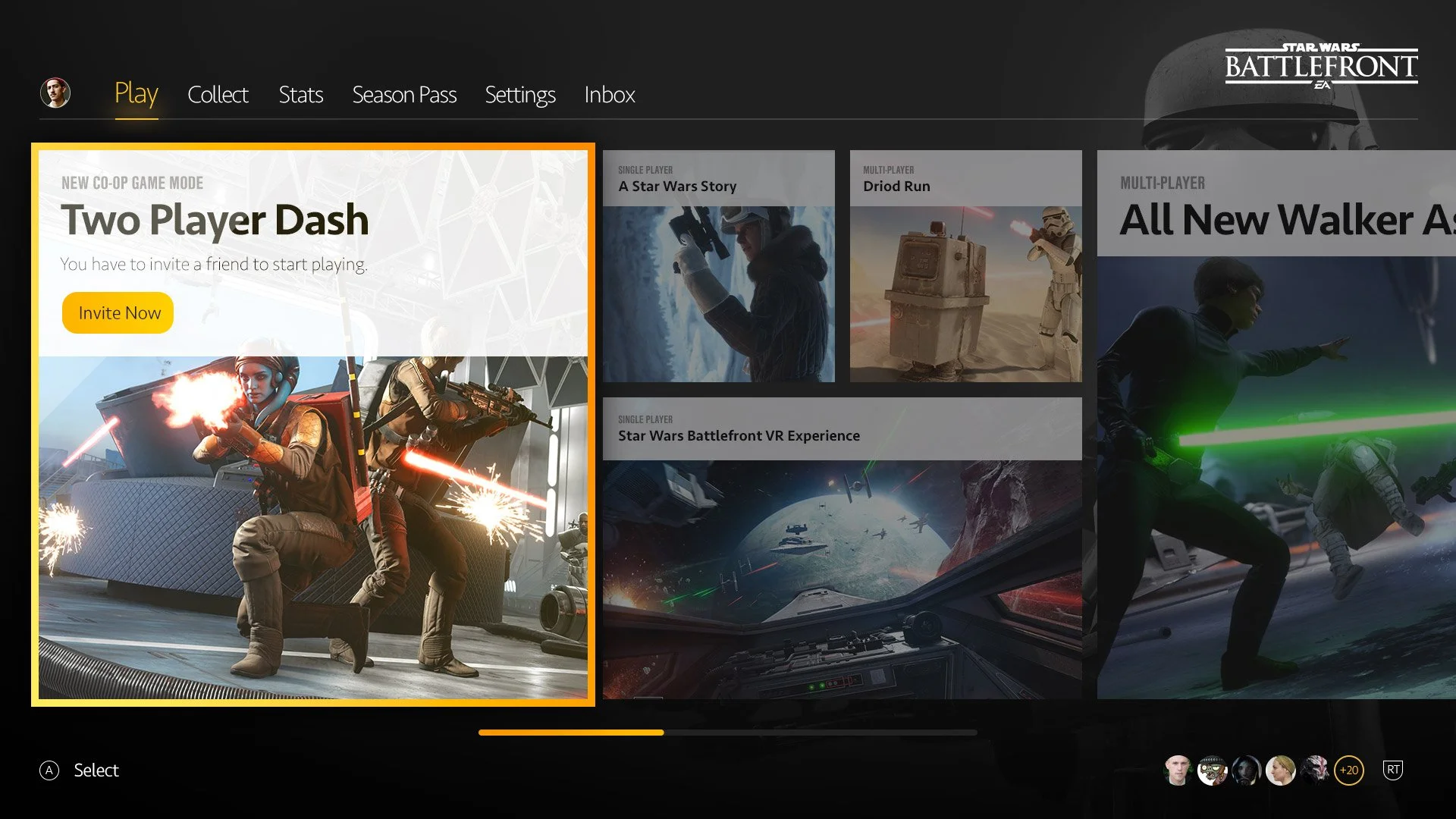Open the Settings tab
The image size is (1456, 819).
520,95
